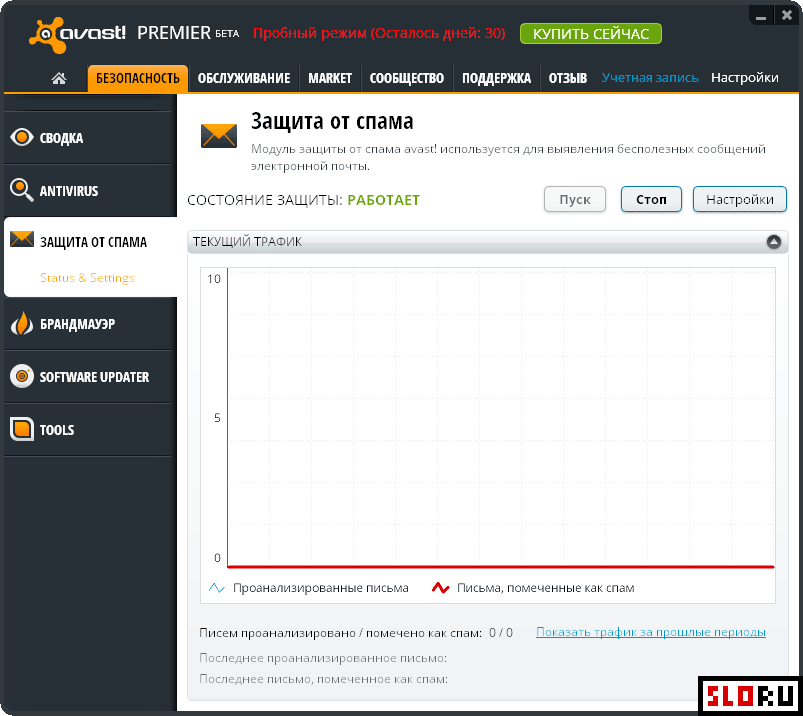Open the SOFTWARE UPDATER sidebar label
803x716 pixels.
95,377
